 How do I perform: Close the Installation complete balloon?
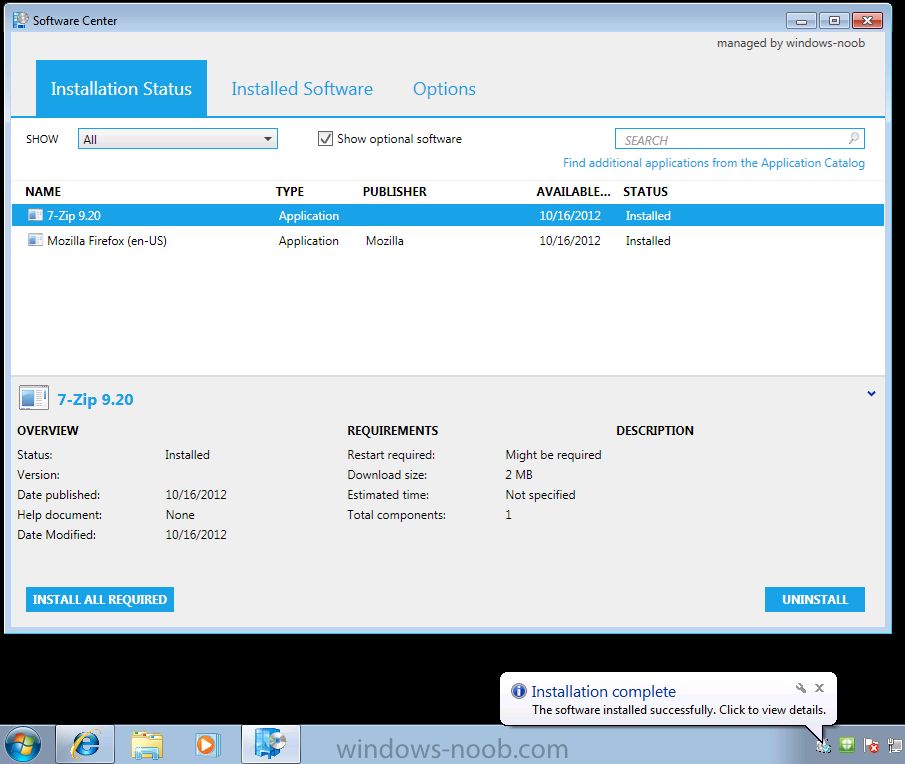pos(820,688)
